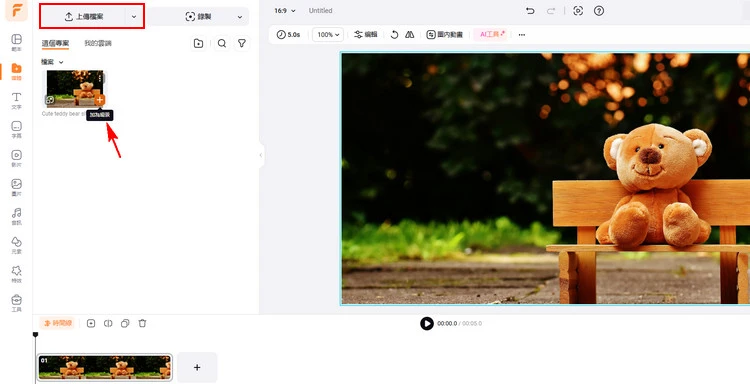The image size is (750, 384).
Task: Flip the image with the mirror icon
Action: tap(409, 34)
